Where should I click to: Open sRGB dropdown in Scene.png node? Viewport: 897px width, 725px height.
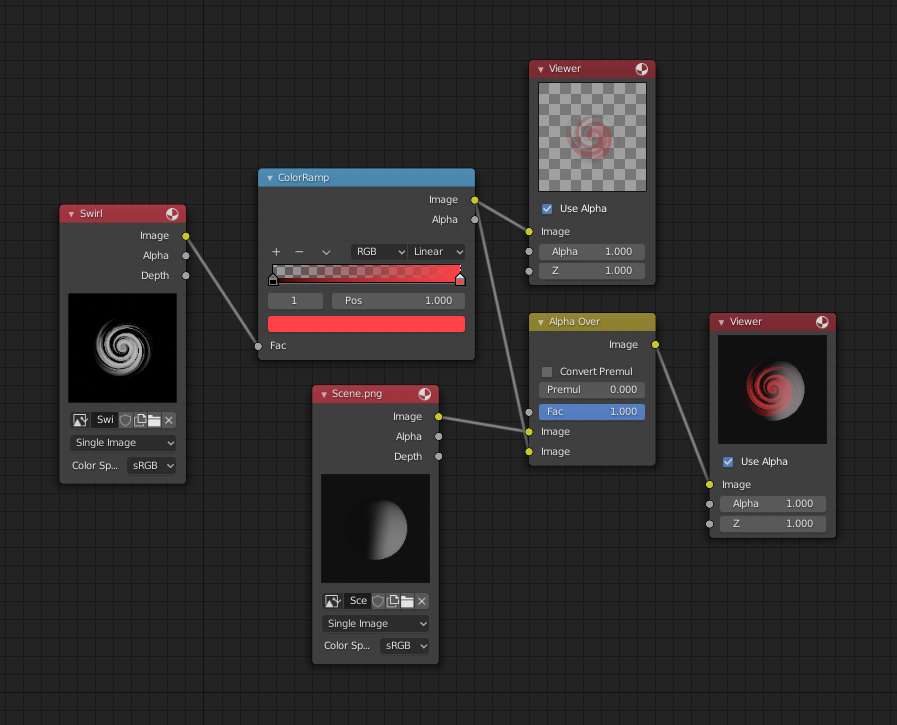click(x=404, y=646)
